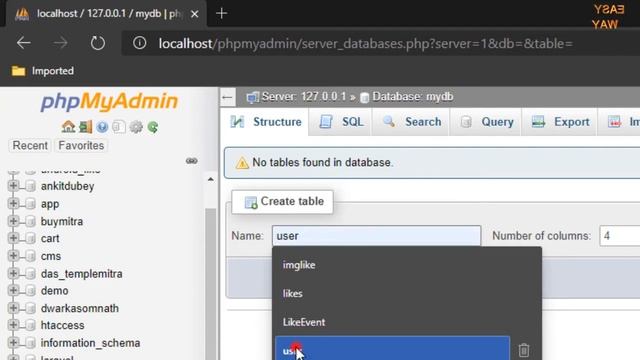The height and width of the screenshot is (360, 640).
Task: Open navigation panel settings gear icon
Action: click(x=136, y=127)
